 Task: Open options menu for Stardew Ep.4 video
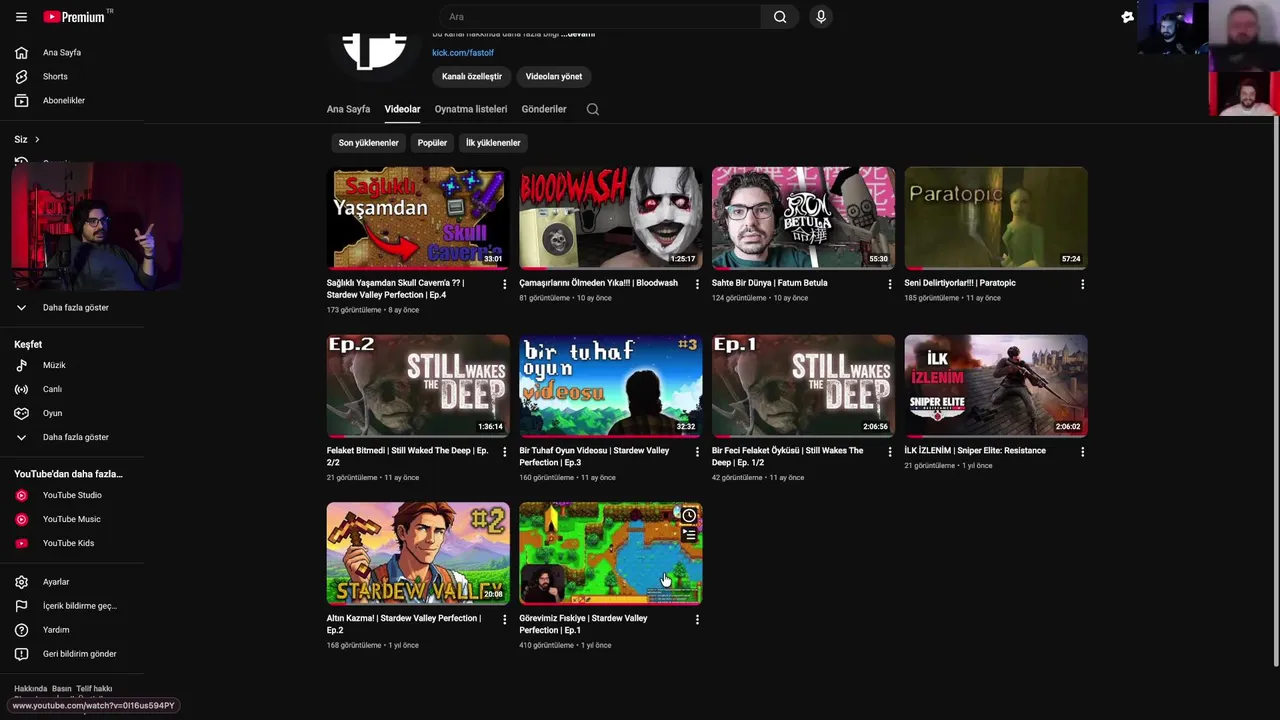pyautogui.click(x=504, y=284)
